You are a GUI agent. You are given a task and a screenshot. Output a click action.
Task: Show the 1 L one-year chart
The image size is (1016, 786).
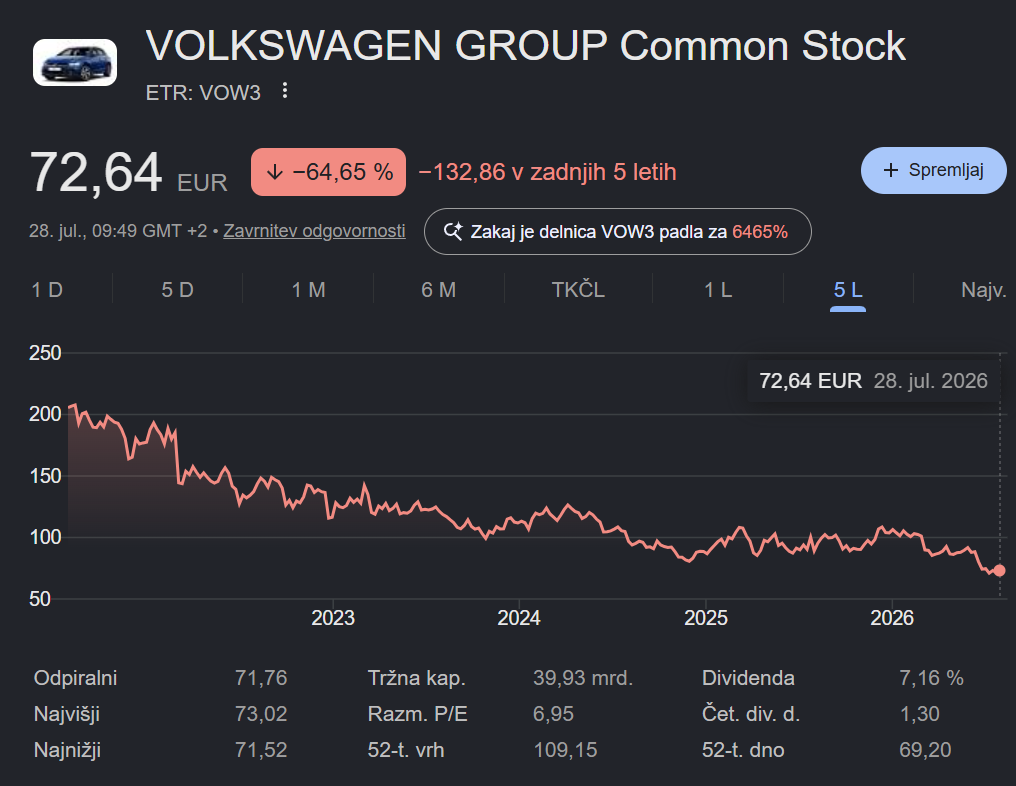pyautogui.click(x=718, y=290)
